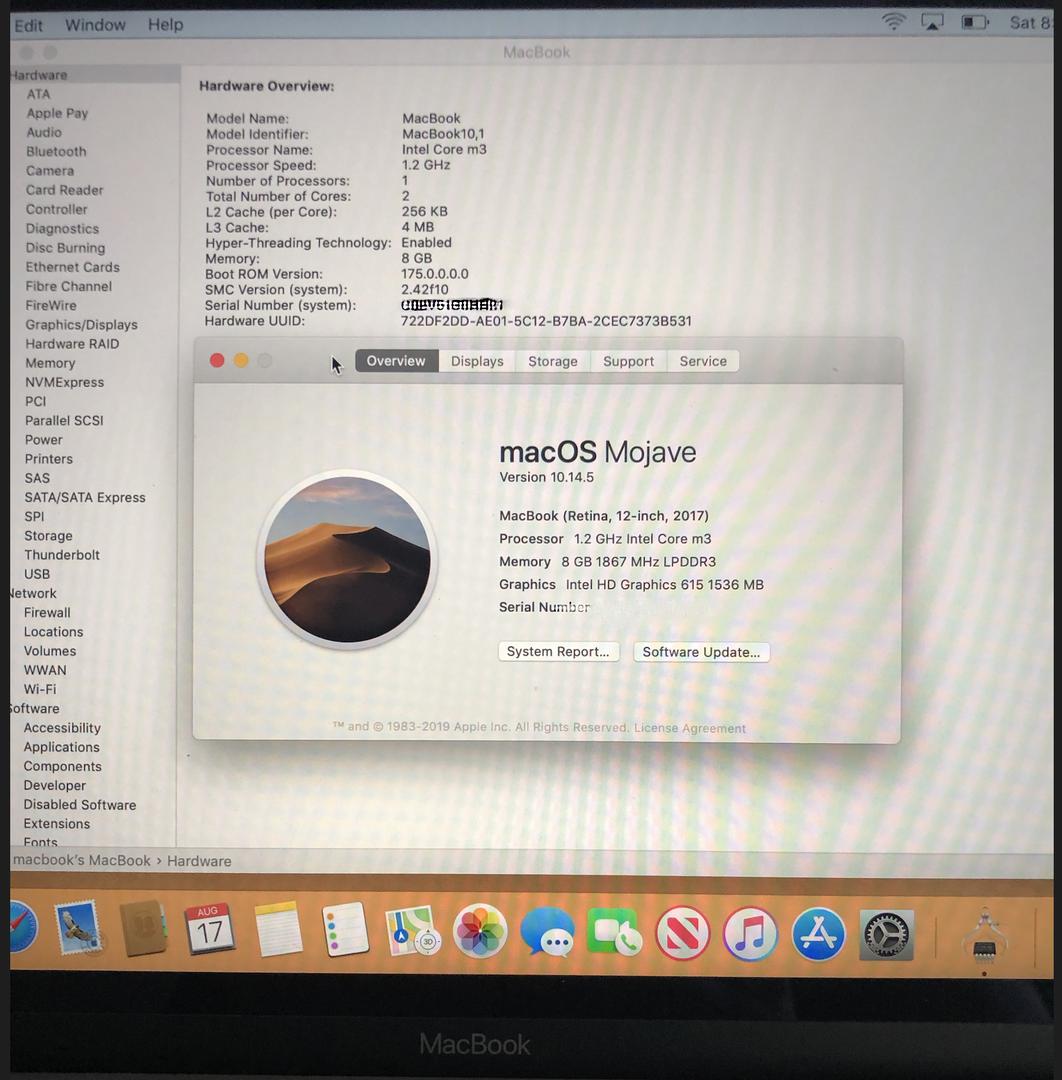Open Messages in the Dock
Viewport: 1062px width, 1080px height.
pyautogui.click(x=548, y=932)
